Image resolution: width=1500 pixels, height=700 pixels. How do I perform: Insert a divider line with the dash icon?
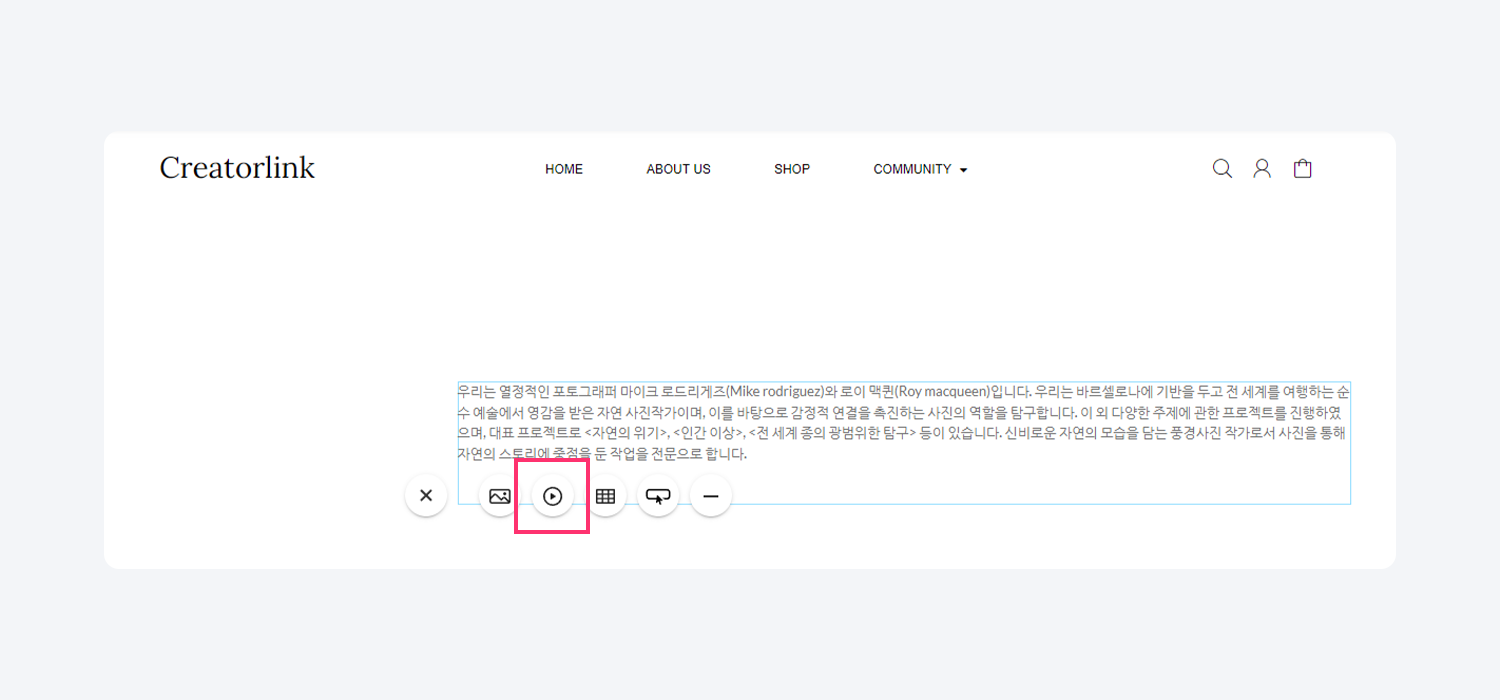pos(711,496)
